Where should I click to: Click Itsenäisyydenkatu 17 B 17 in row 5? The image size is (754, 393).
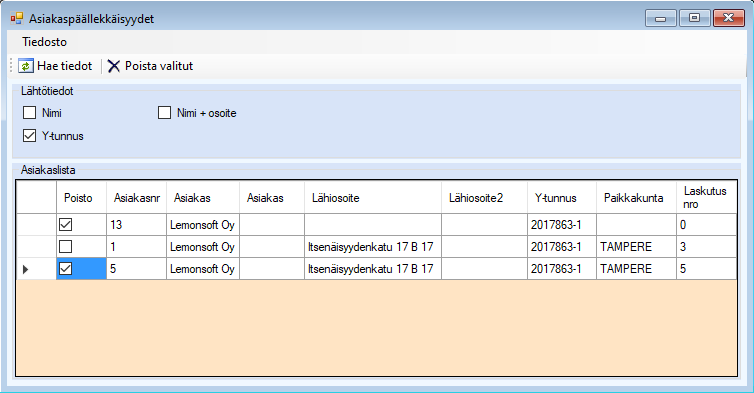click(373, 269)
